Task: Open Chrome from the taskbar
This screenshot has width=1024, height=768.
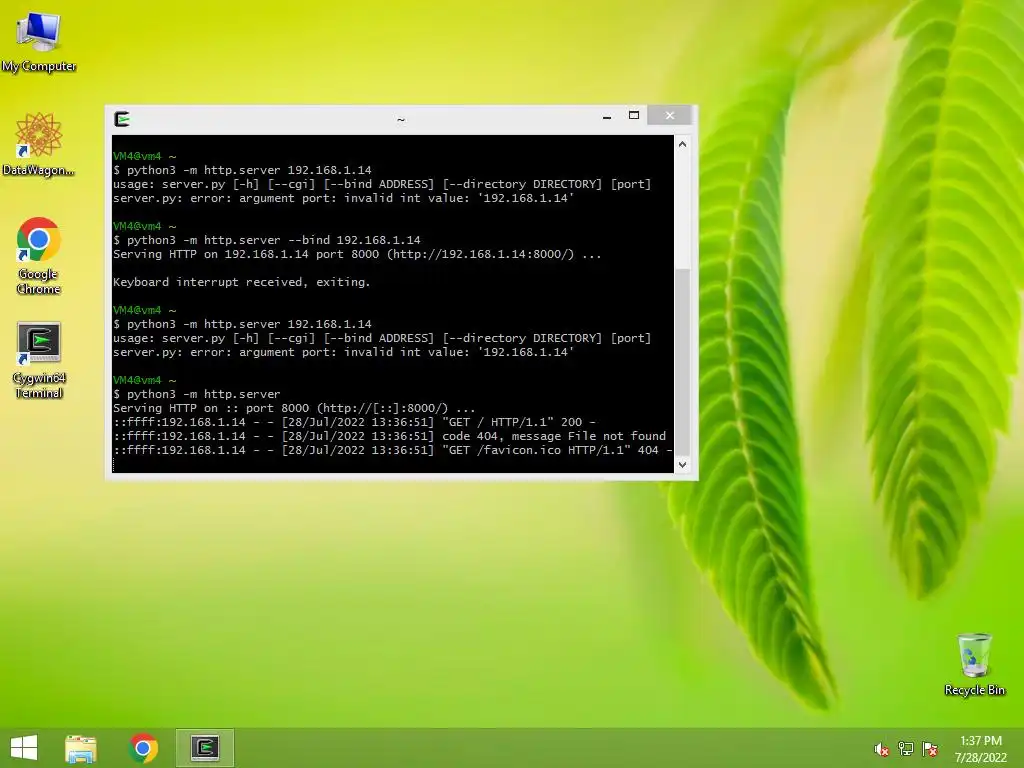Action: click(144, 748)
